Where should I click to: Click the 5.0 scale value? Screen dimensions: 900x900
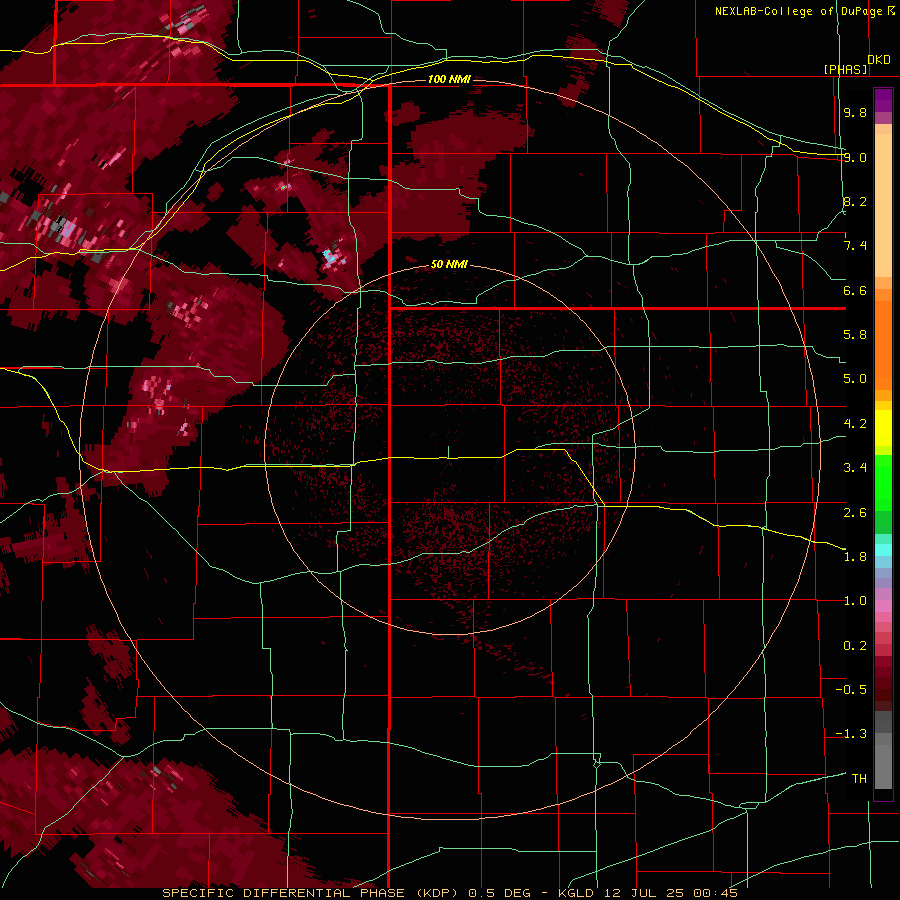coord(855,379)
